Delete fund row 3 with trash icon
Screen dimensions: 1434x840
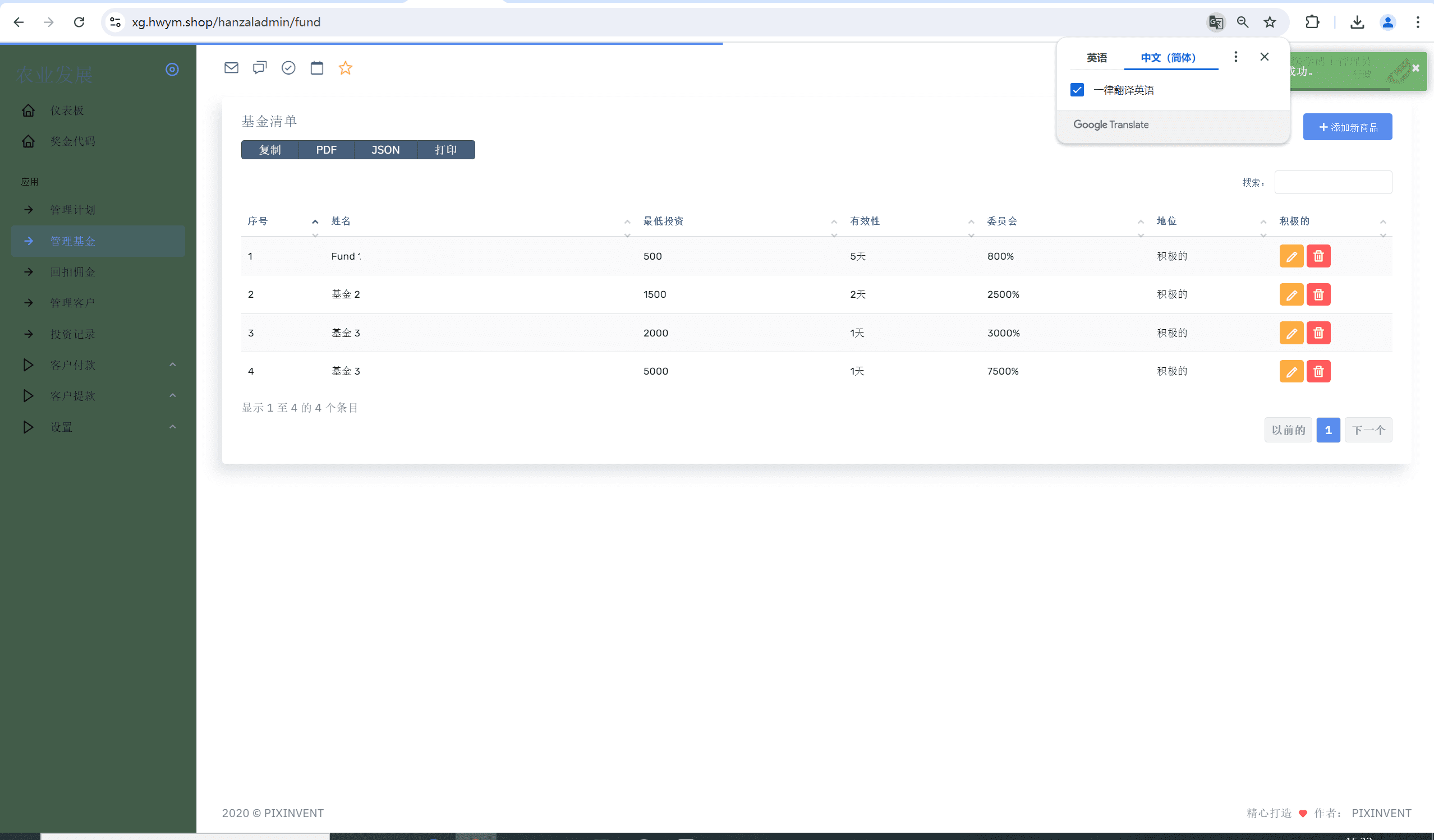pyautogui.click(x=1318, y=333)
